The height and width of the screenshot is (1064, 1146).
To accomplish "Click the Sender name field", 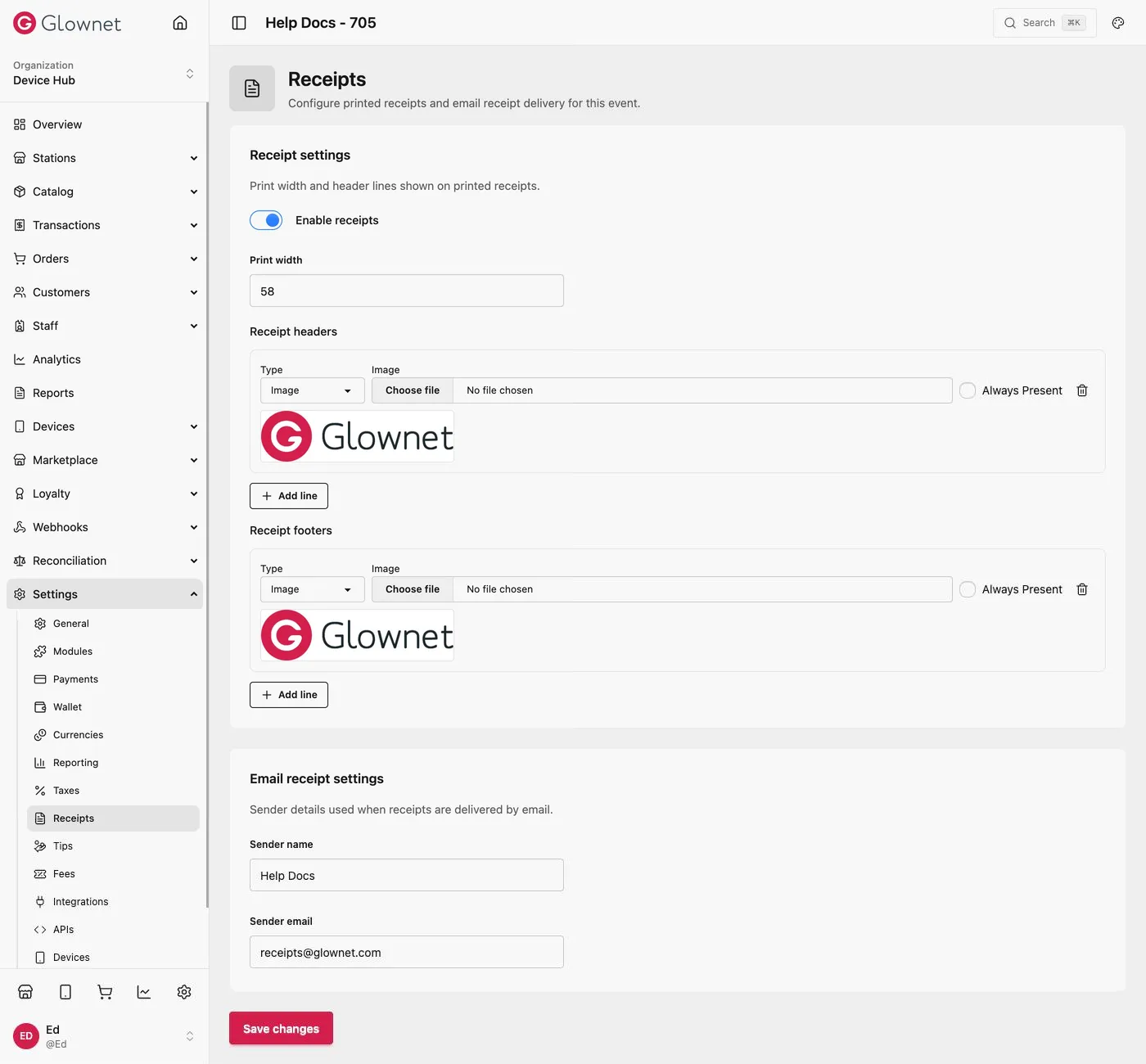I will 407,875.
